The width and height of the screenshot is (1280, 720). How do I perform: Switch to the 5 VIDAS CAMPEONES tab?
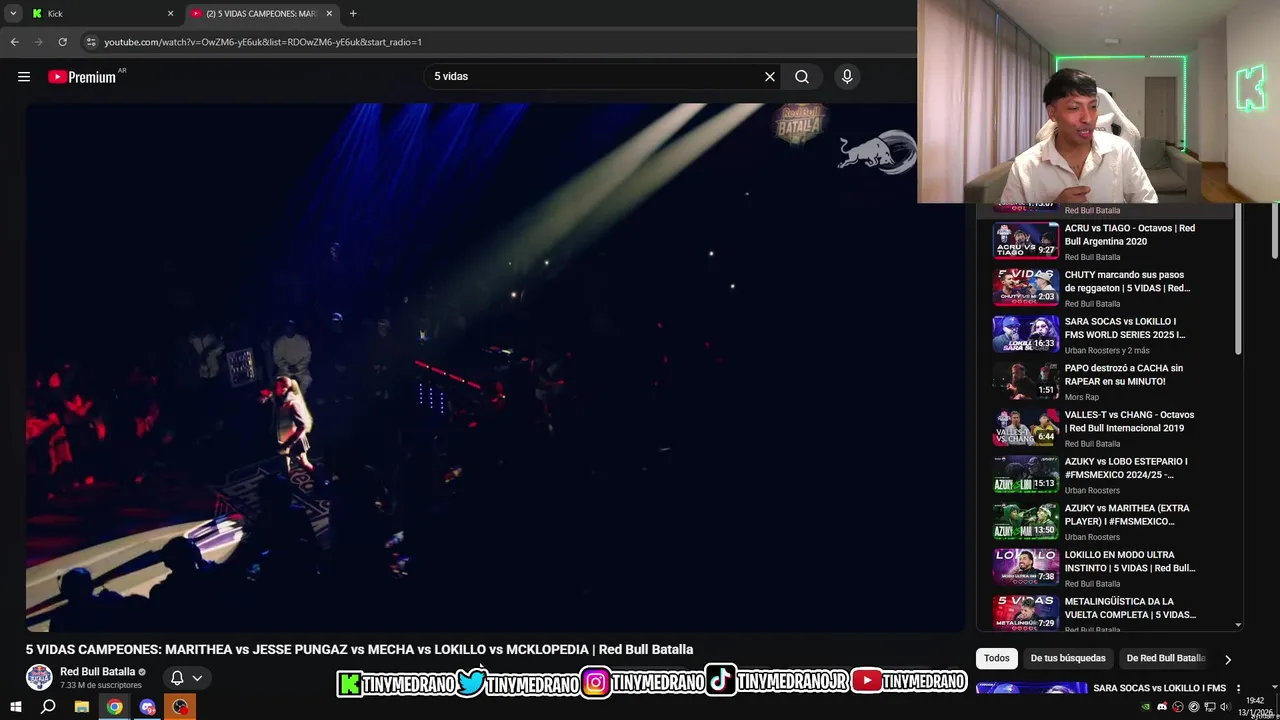263,13
